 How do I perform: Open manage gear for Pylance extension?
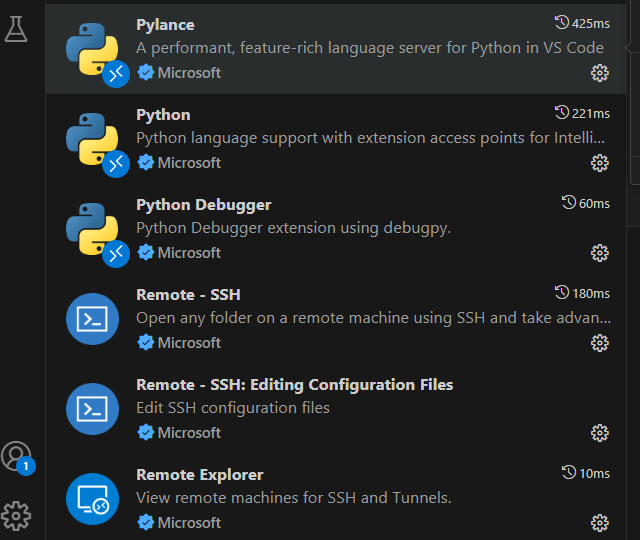tap(600, 73)
